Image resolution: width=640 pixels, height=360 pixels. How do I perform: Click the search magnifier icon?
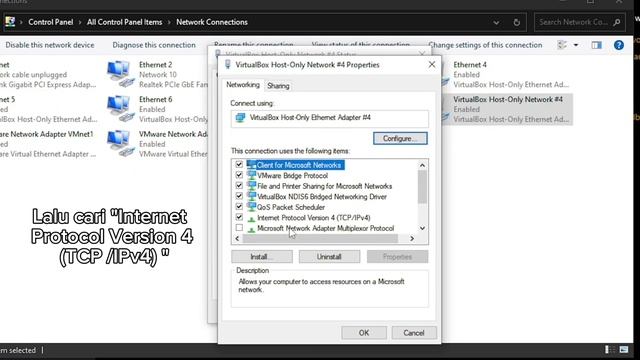coord(617,22)
